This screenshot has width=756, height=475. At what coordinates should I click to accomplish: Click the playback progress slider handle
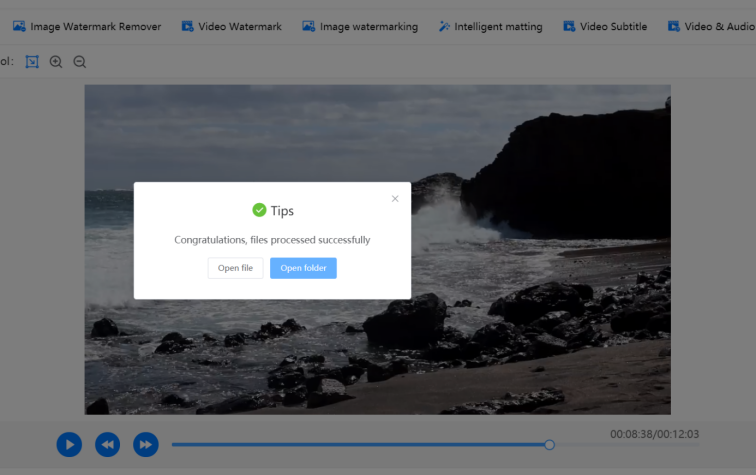point(549,445)
